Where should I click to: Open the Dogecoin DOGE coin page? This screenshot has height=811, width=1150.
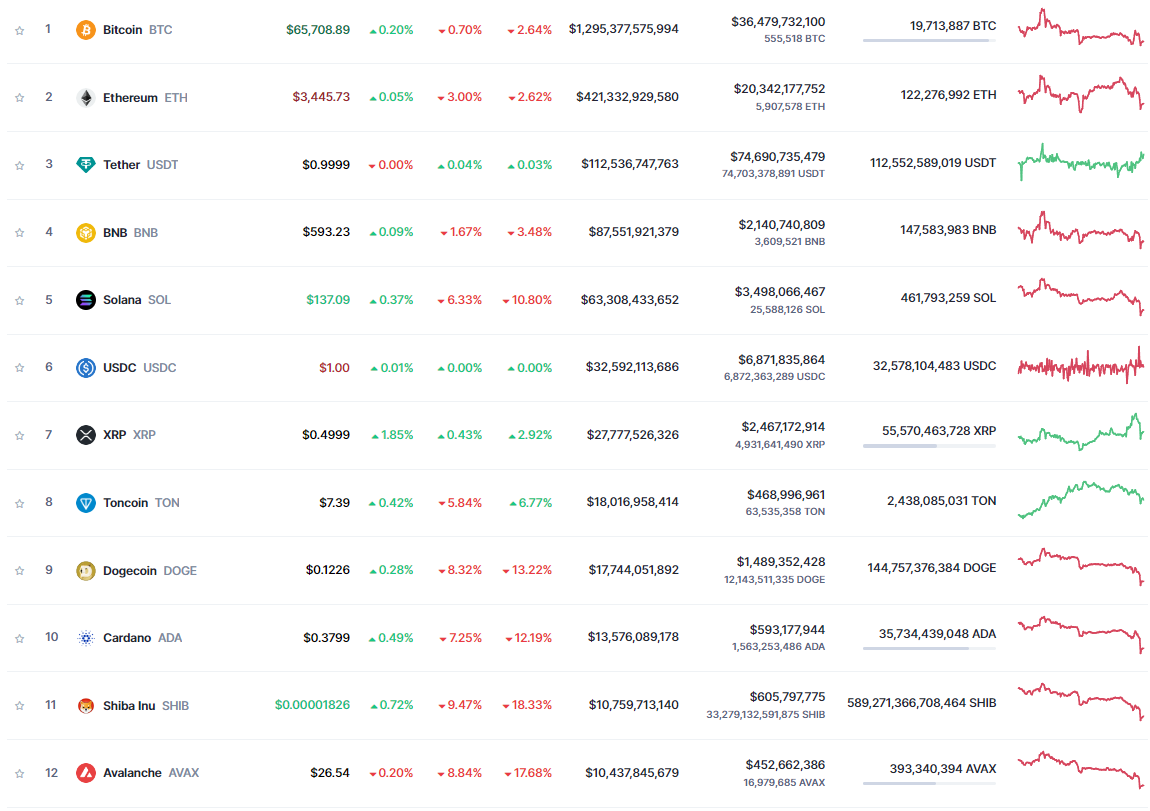click(150, 570)
